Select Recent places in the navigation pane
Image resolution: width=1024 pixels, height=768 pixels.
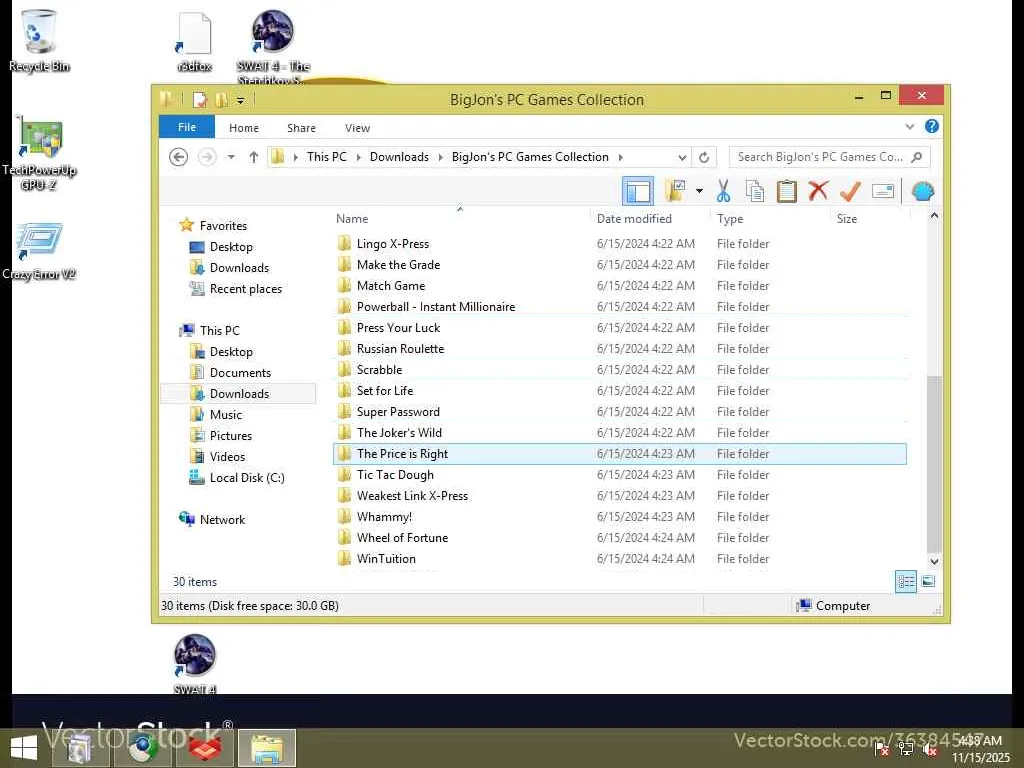pyautogui.click(x=246, y=289)
